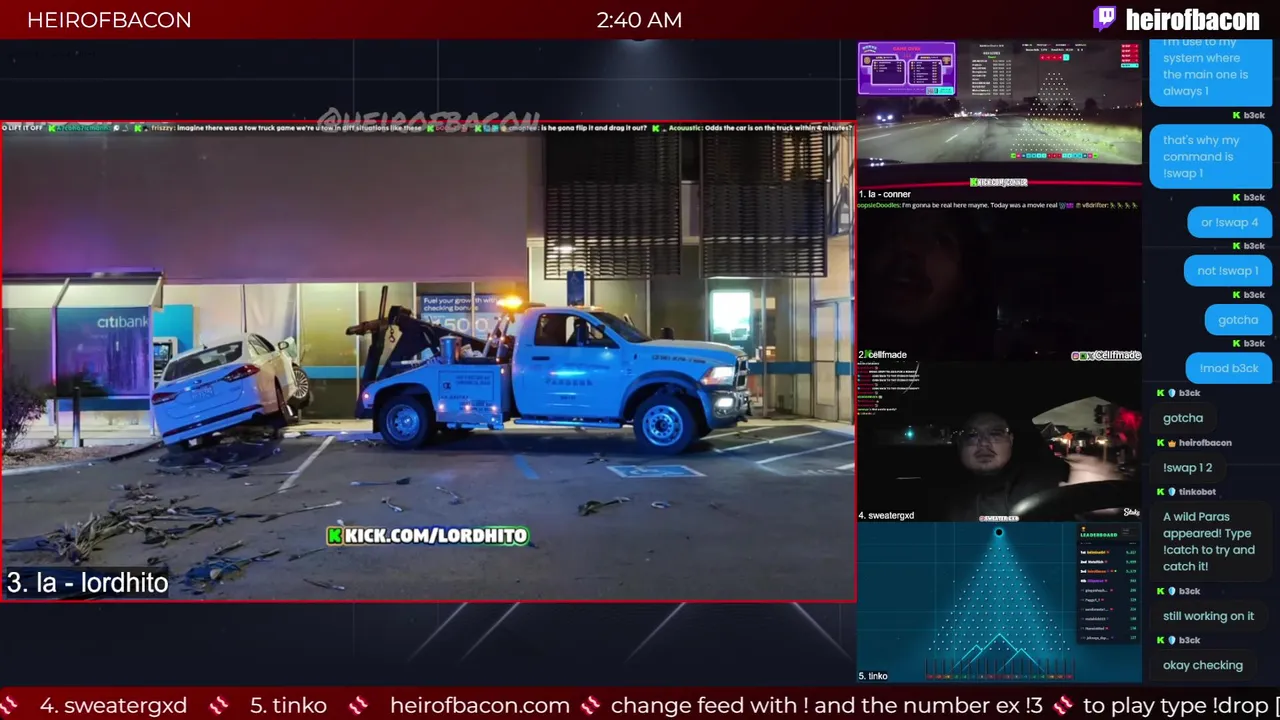Viewport: 1280px width, 720px height.
Task: Click the crown badge beside heirofbacon in chat
Action: (1171, 443)
